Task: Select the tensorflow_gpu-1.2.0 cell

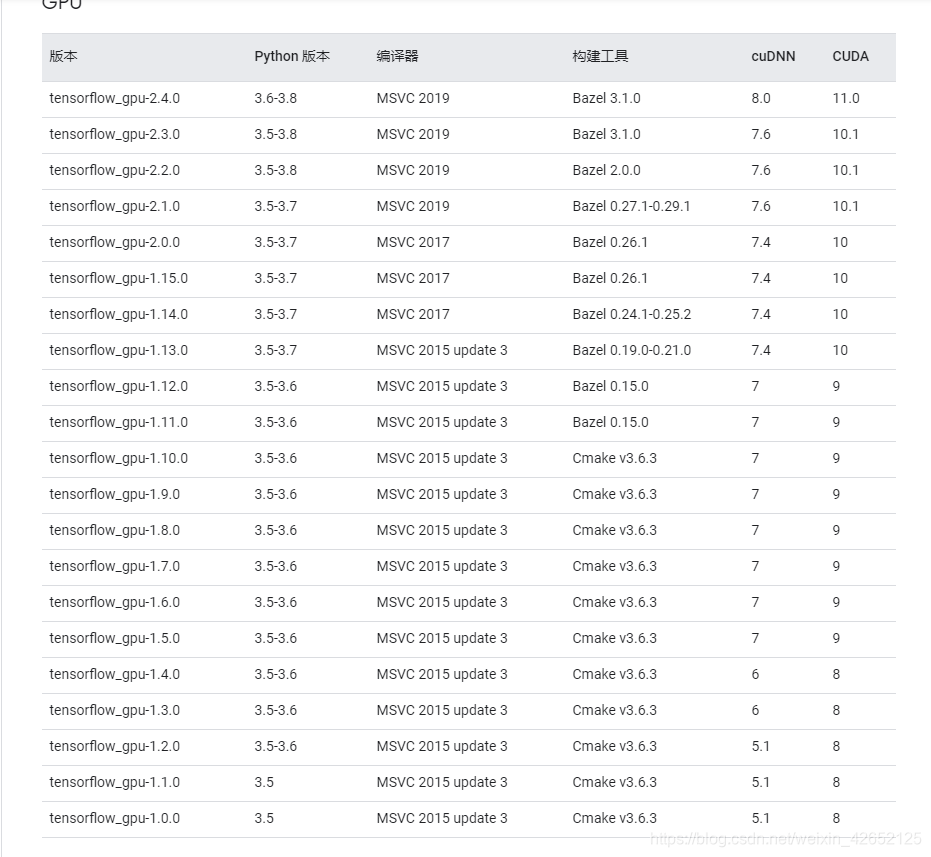Action: click(x=115, y=747)
